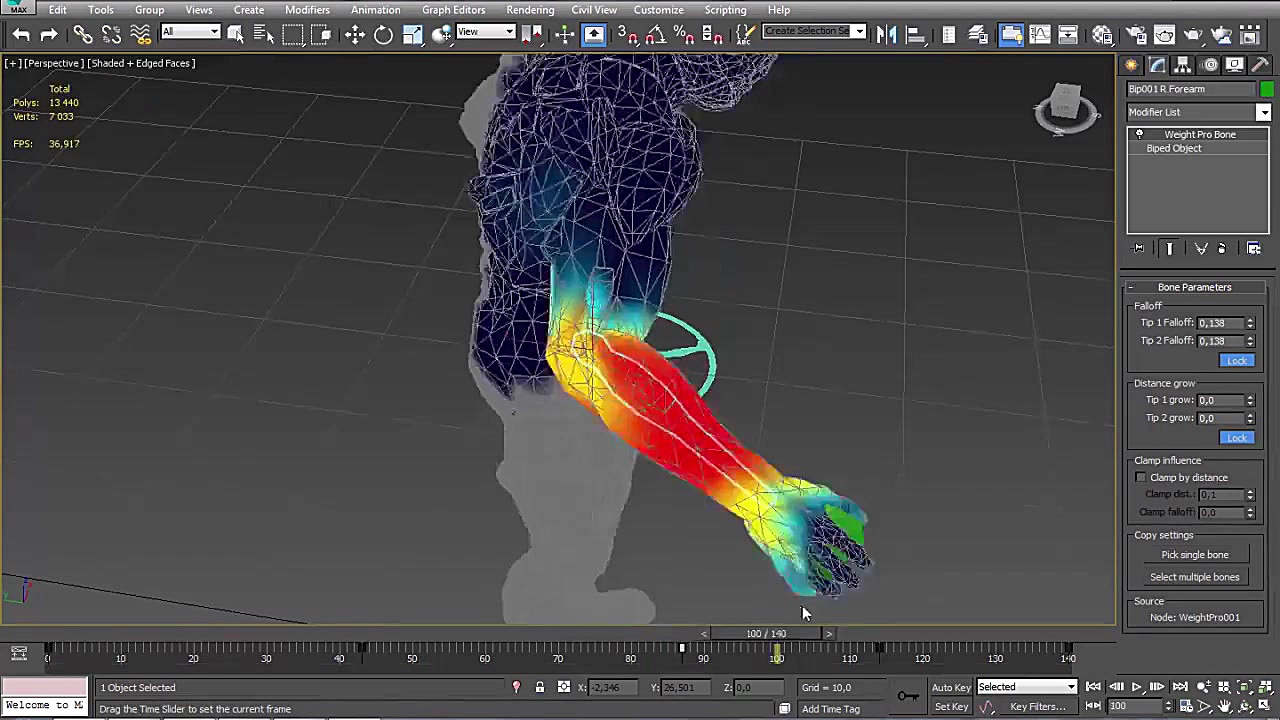The width and height of the screenshot is (1280, 720).
Task: Click Pick single bone button
Action: (1195, 555)
